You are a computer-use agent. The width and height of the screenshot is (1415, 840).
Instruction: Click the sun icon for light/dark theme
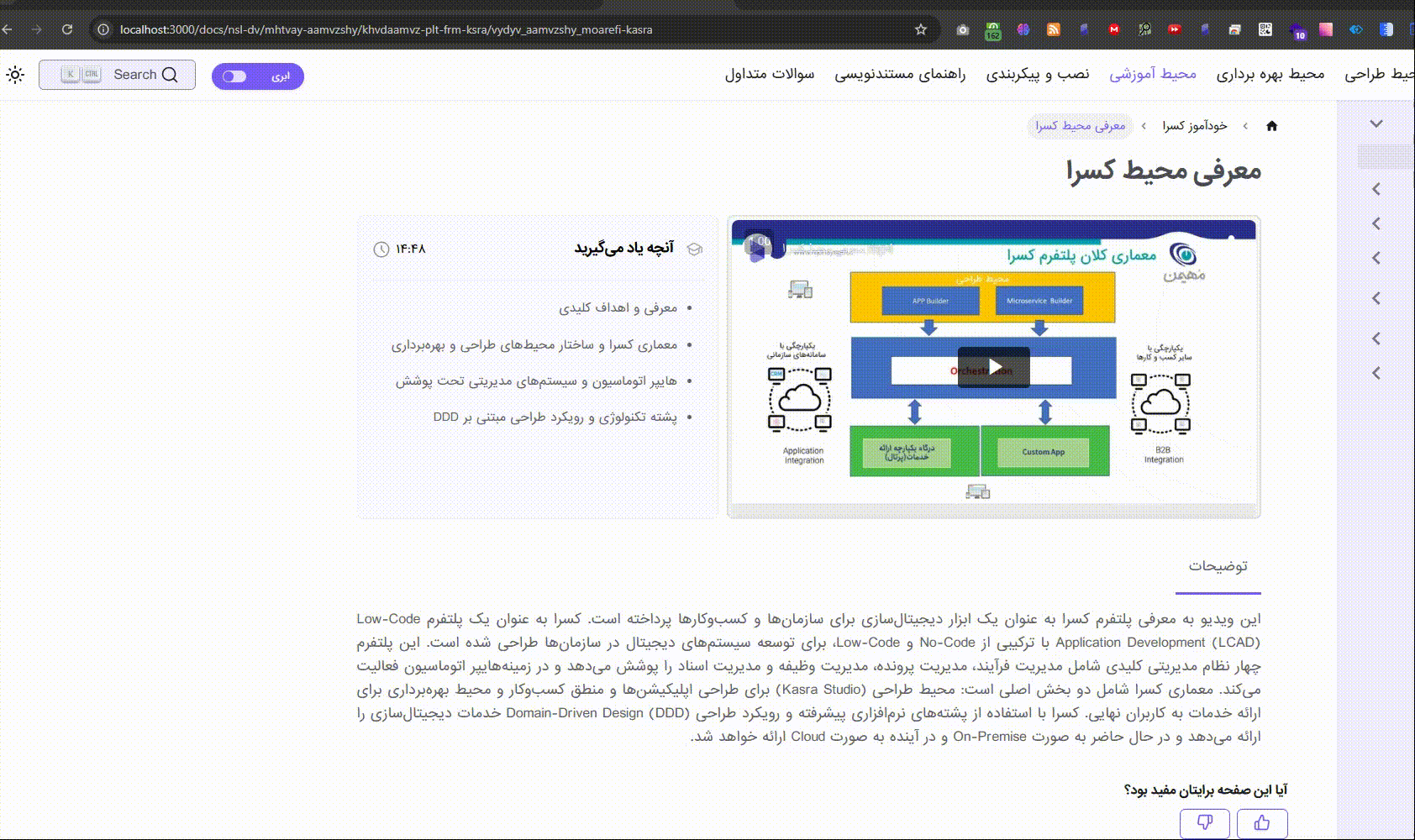tap(15, 75)
